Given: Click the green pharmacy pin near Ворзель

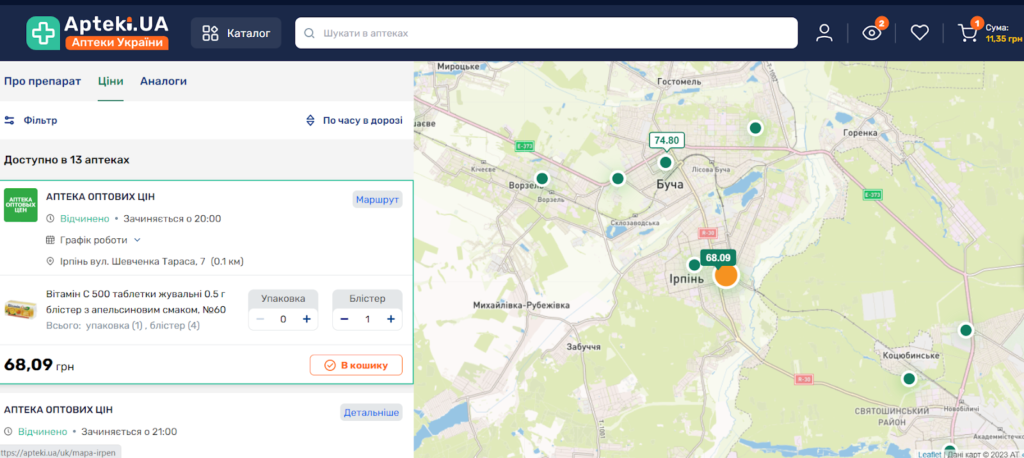Looking at the screenshot, I should 542,178.
